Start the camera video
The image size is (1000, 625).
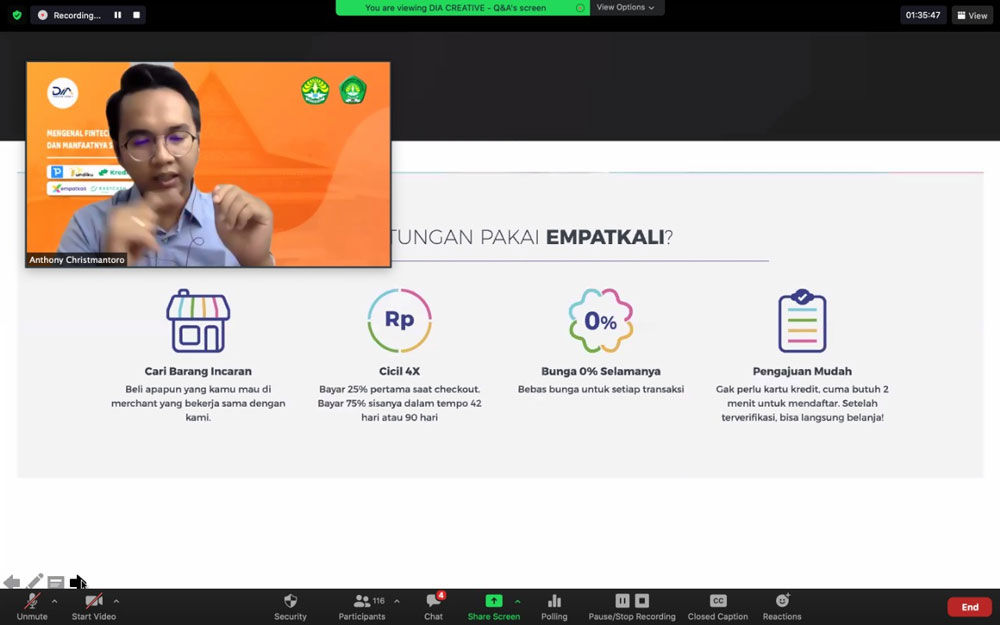click(94, 607)
